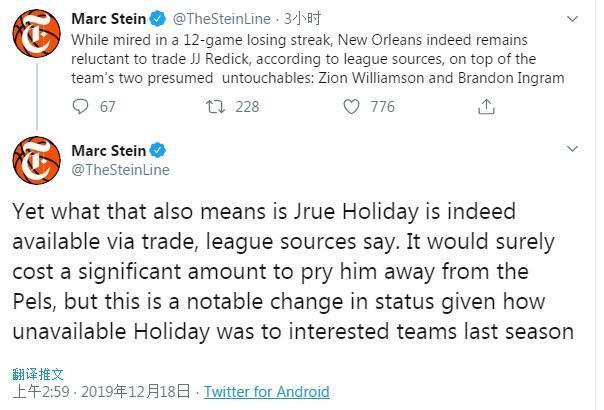Click the main tweet text about Jrue Holiday

293,271
